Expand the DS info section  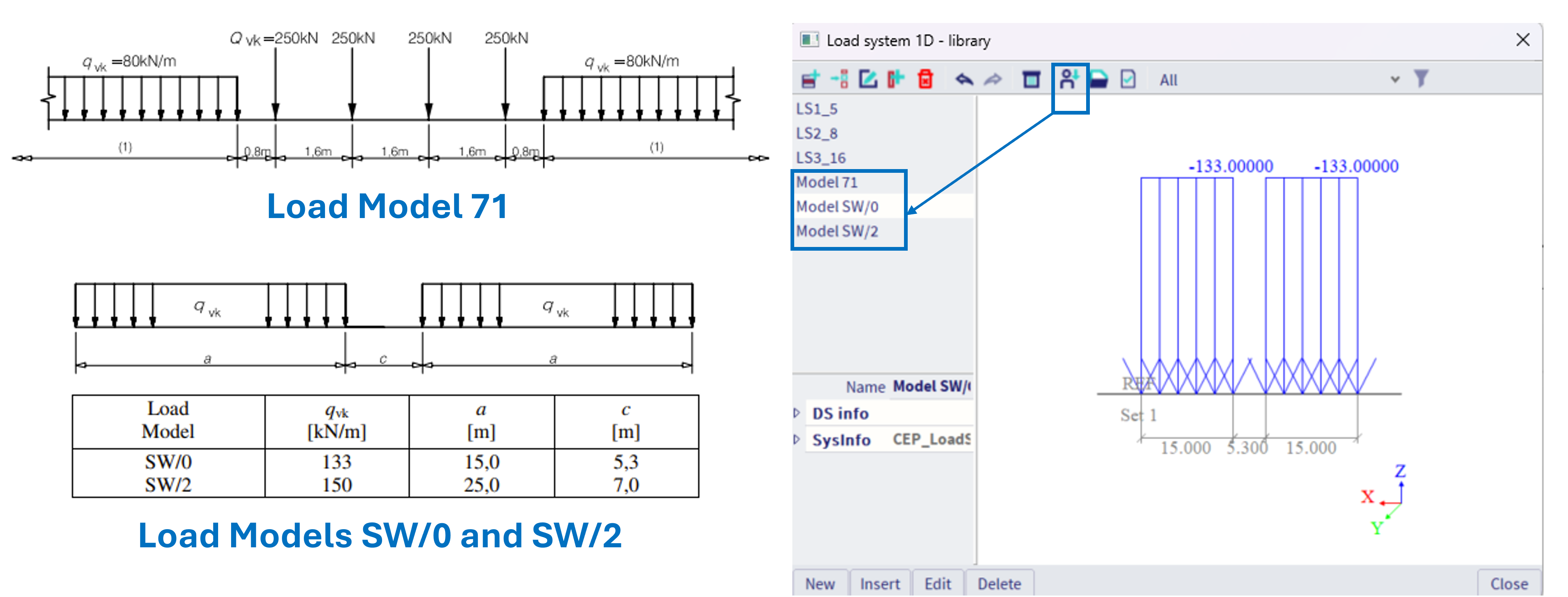click(x=796, y=413)
